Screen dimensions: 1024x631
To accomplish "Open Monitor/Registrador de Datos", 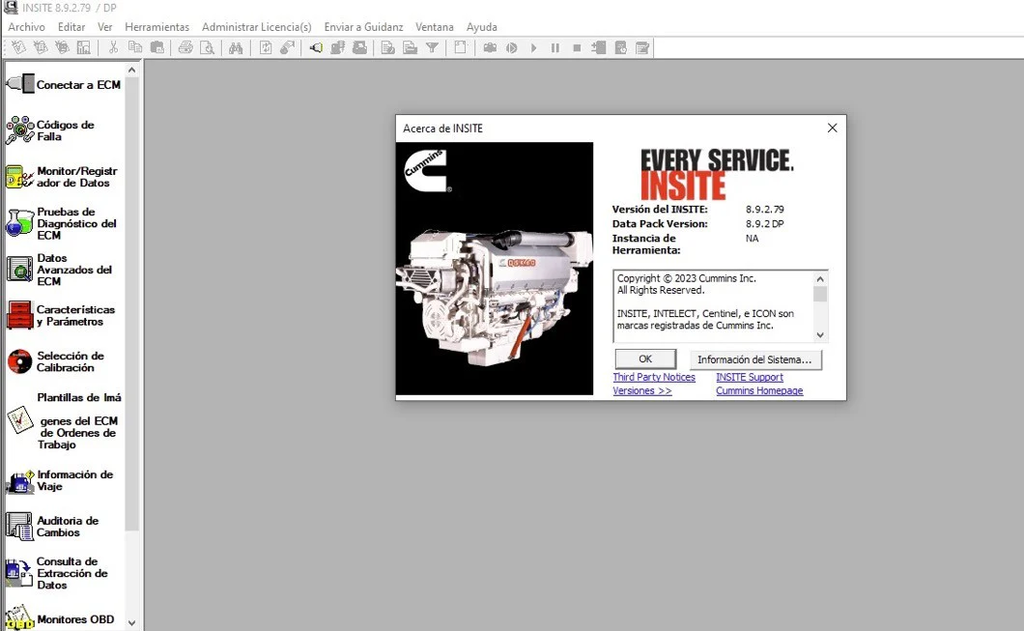I will pyautogui.click(x=62, y=177).
